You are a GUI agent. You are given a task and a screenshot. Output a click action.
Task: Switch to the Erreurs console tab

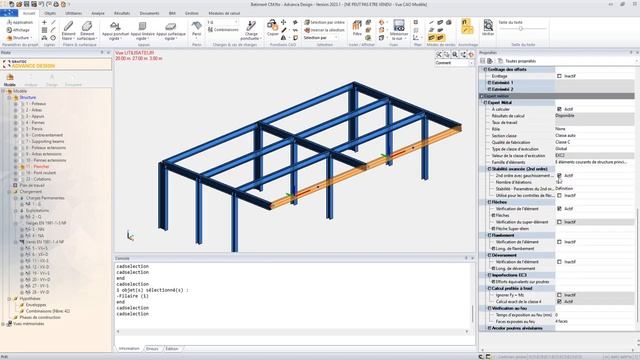point(152,349)
